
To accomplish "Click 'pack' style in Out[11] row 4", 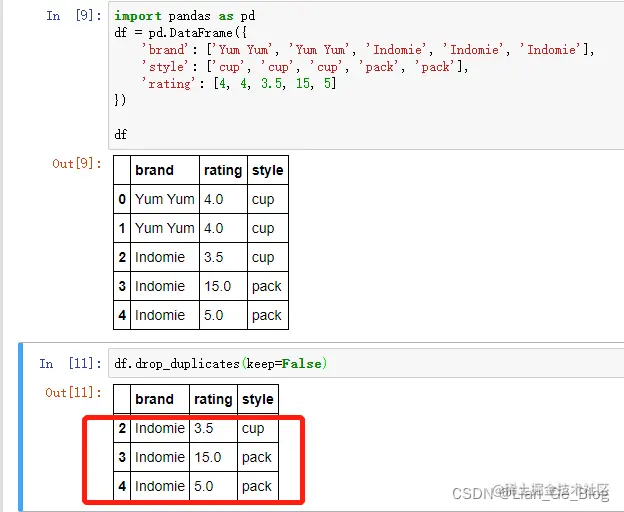I will point(257,487).
